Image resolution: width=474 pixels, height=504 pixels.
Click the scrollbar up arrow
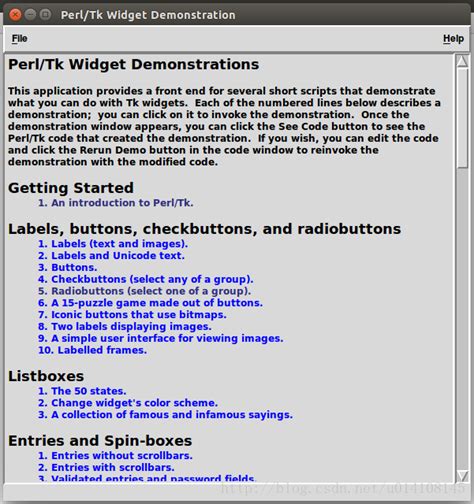point(462,62)
